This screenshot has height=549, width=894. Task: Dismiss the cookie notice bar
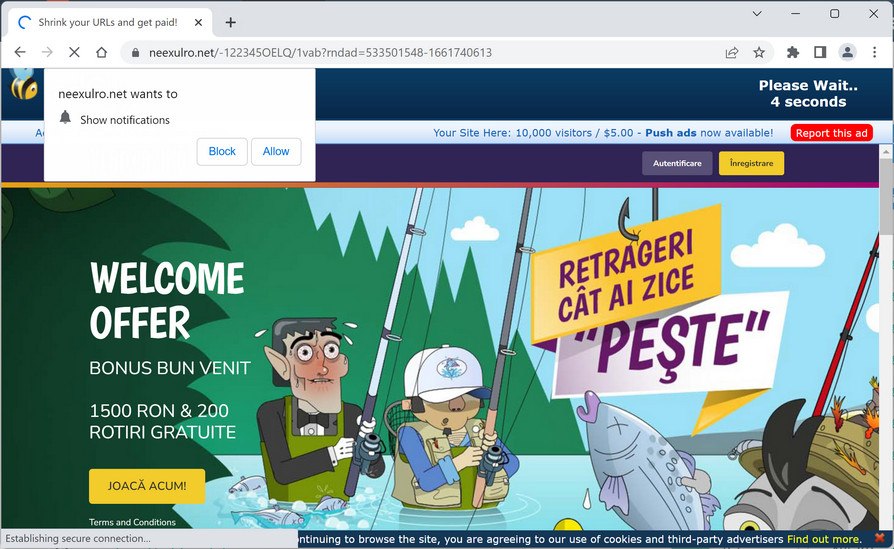(x=879, y=539)
